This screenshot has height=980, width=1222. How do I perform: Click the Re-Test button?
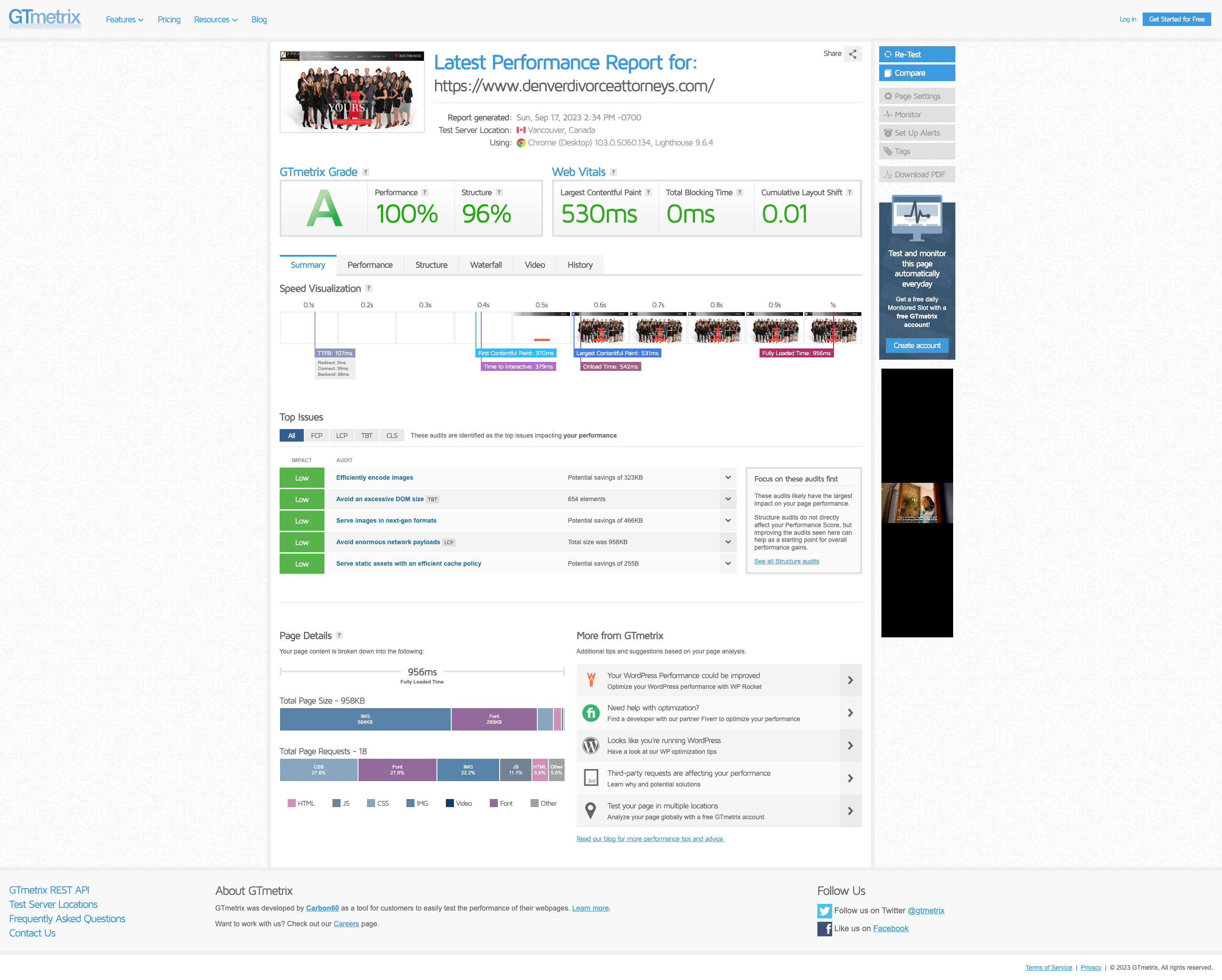coord(916,54)
